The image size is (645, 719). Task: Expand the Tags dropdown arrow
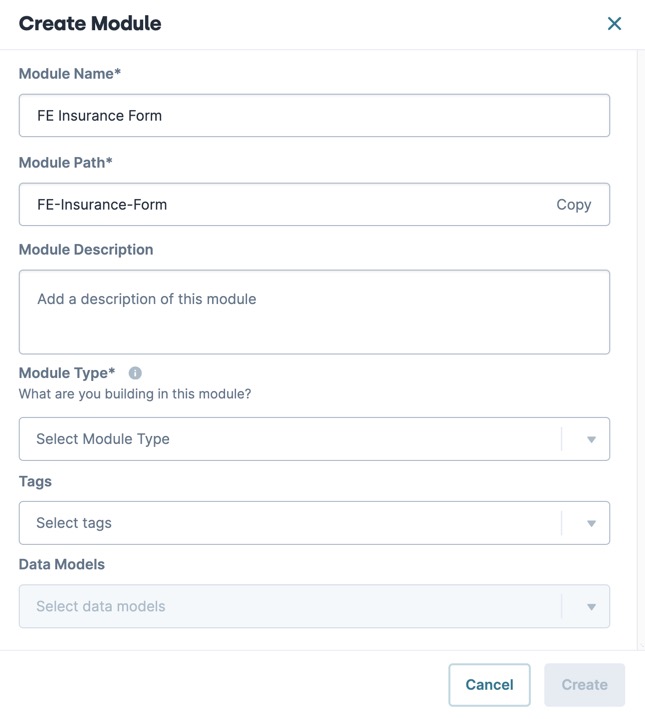click(x=591, y=523)
